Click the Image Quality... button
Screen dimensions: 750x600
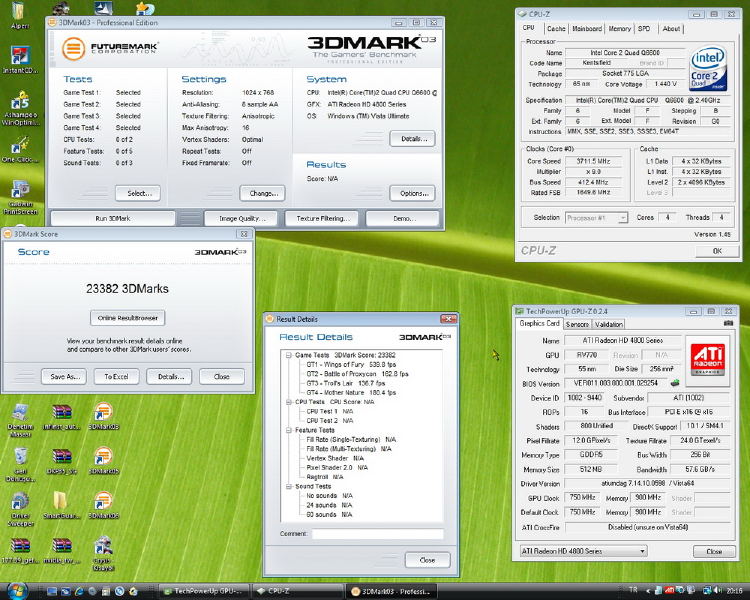coord(241,218)
